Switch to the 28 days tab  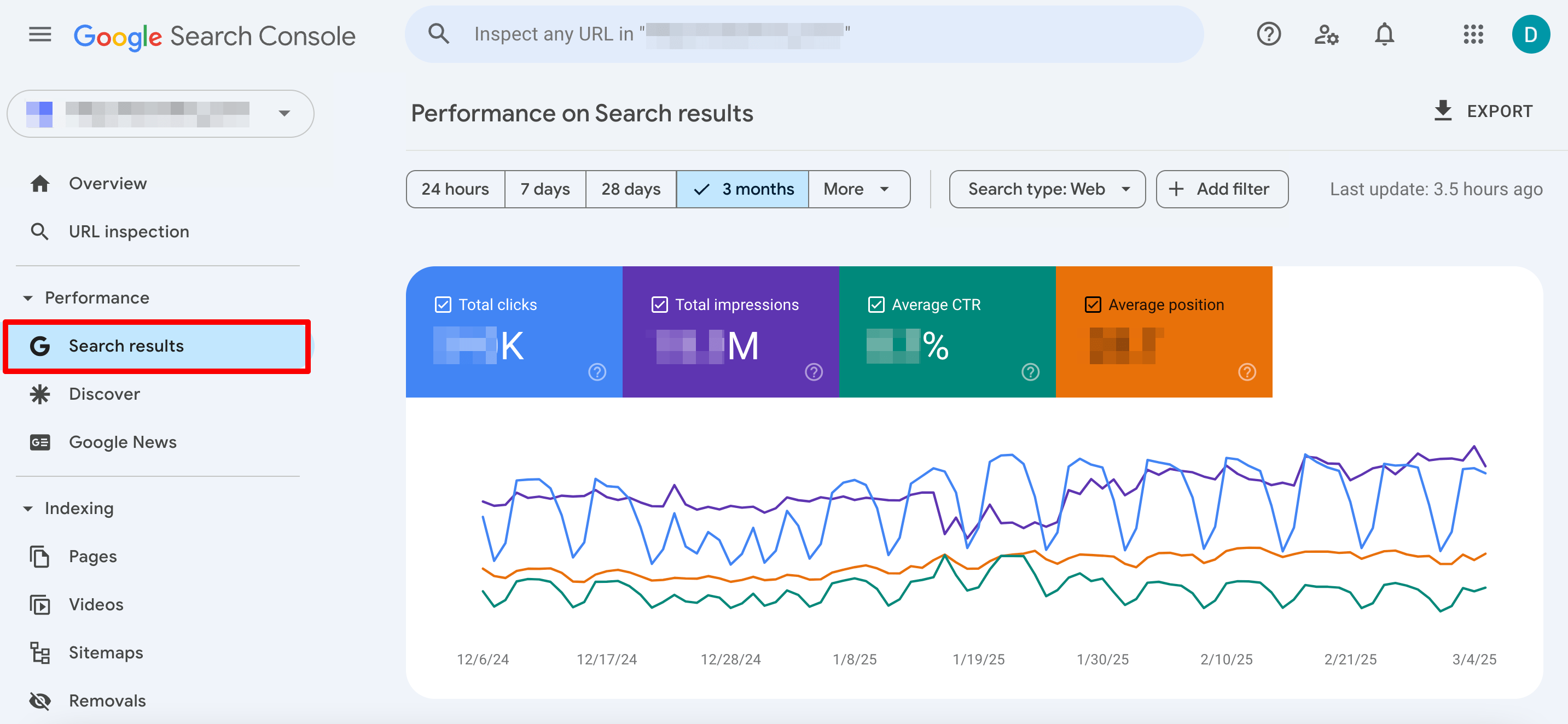(x=631, y=189)
